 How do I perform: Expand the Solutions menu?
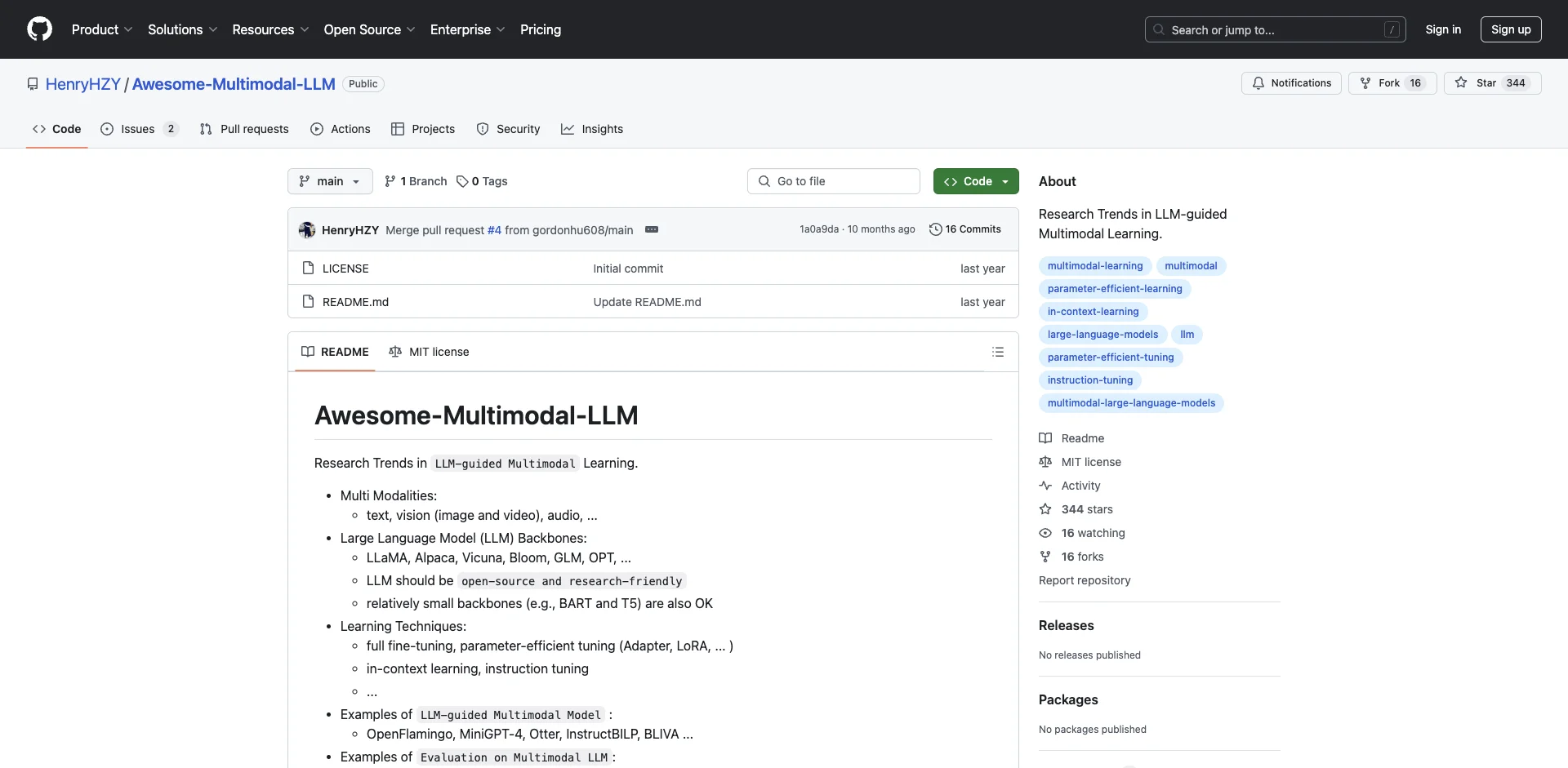(183, 29)
